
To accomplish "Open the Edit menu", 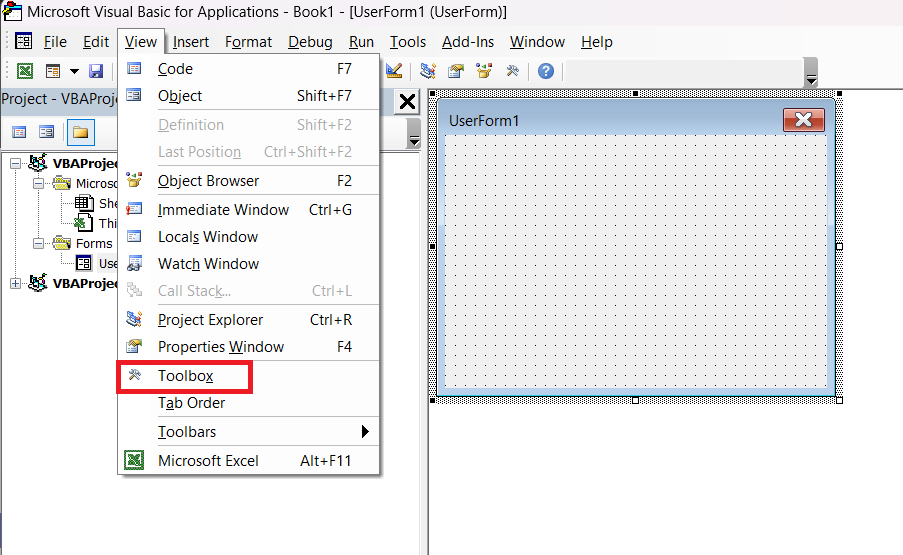I will pos(96,42).
